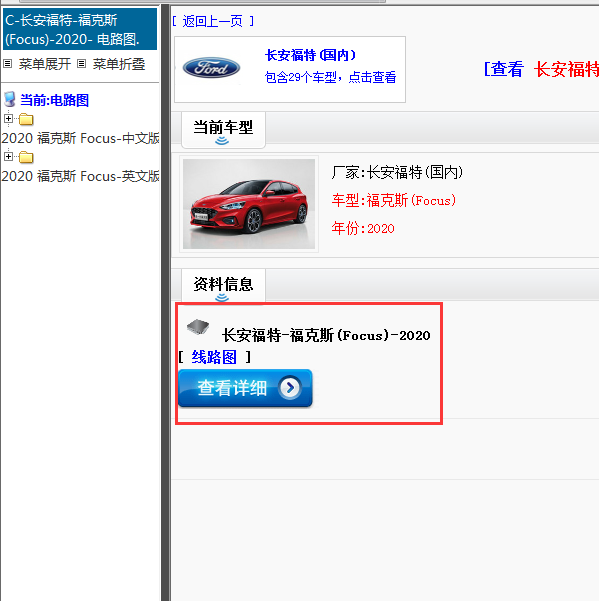Expand the 2020 福克斯 Focus-英文版 tree node
This screenshot has width=599, height=601.
point(8,156)
